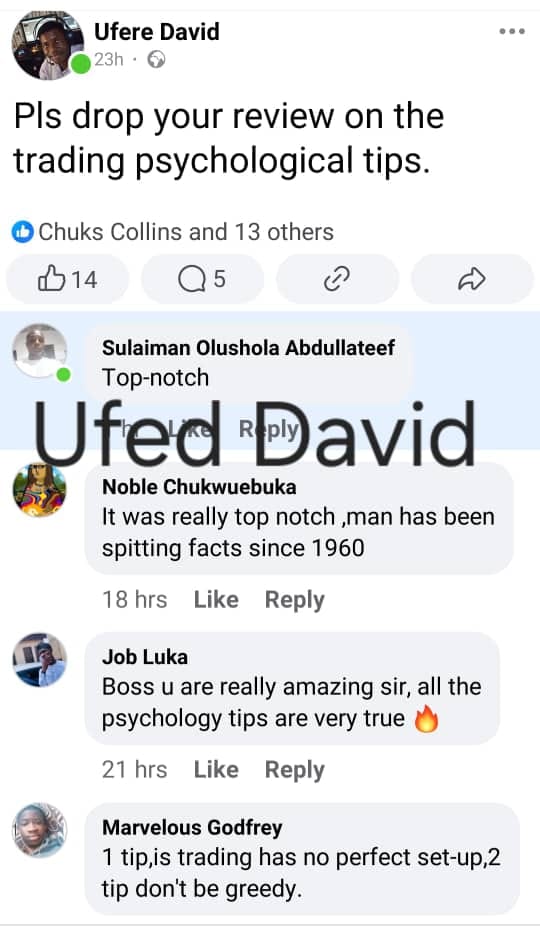Tap the thumbs-up Like button showing 14
540x929 pixels.
pos(68,279)
